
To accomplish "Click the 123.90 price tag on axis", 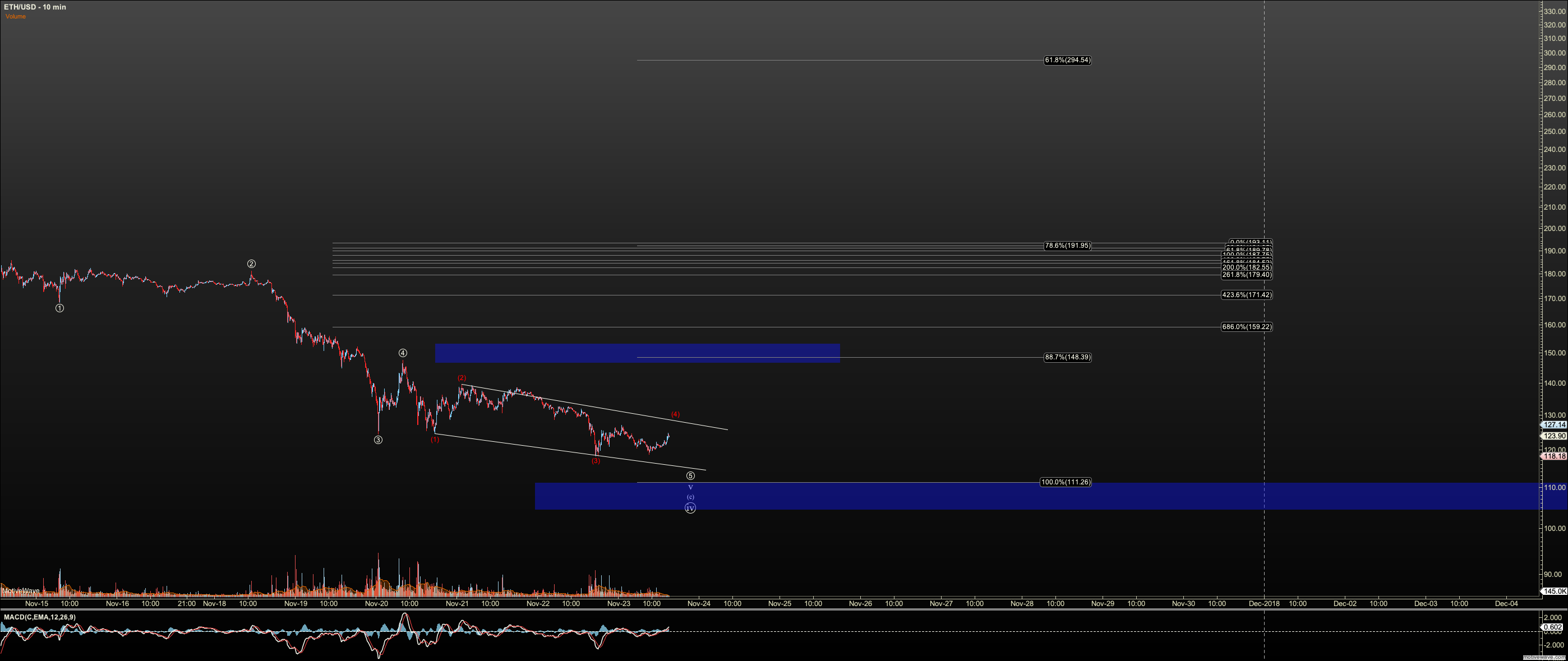I will click(x=1554, y=436).
